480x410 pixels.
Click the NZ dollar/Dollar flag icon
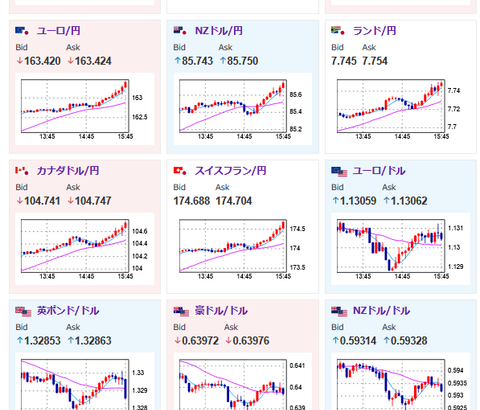coord(339,312)
